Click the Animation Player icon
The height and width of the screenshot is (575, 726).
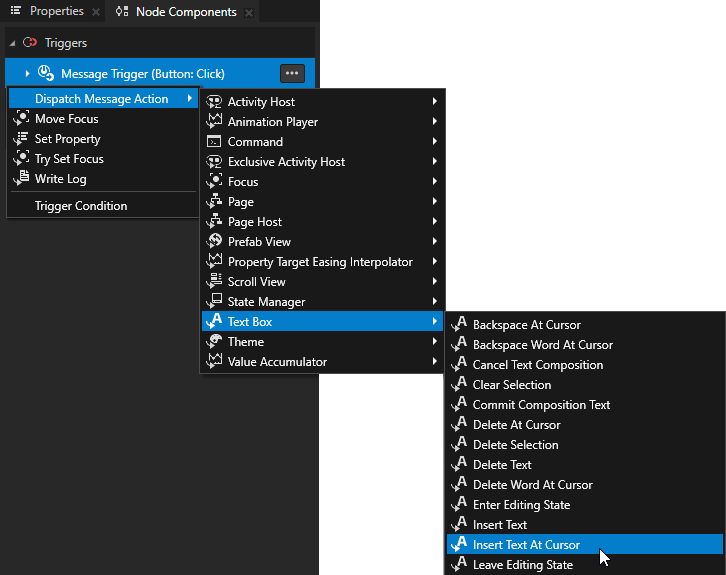(214, 122)
